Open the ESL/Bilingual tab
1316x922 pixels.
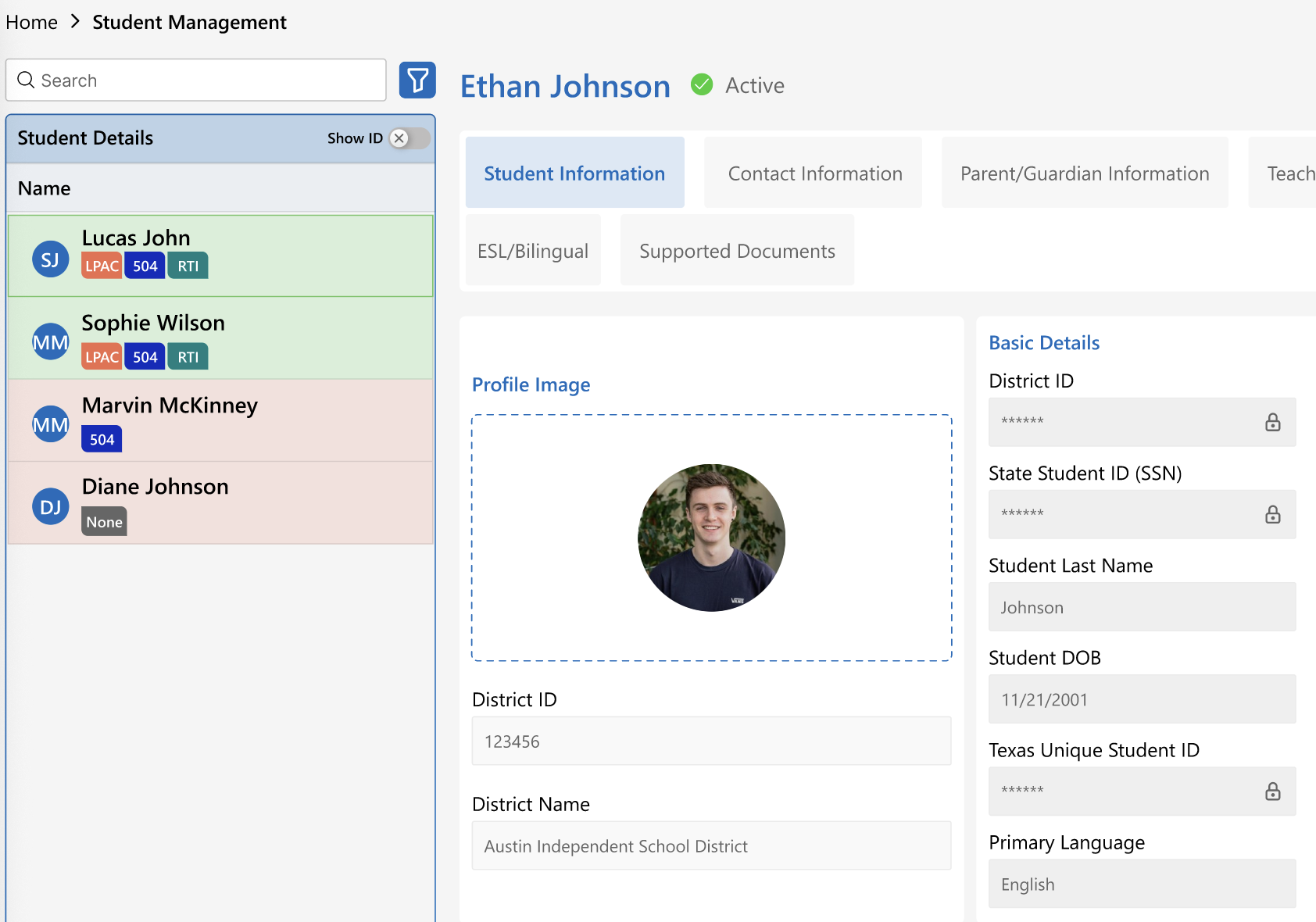coord(533,250)
